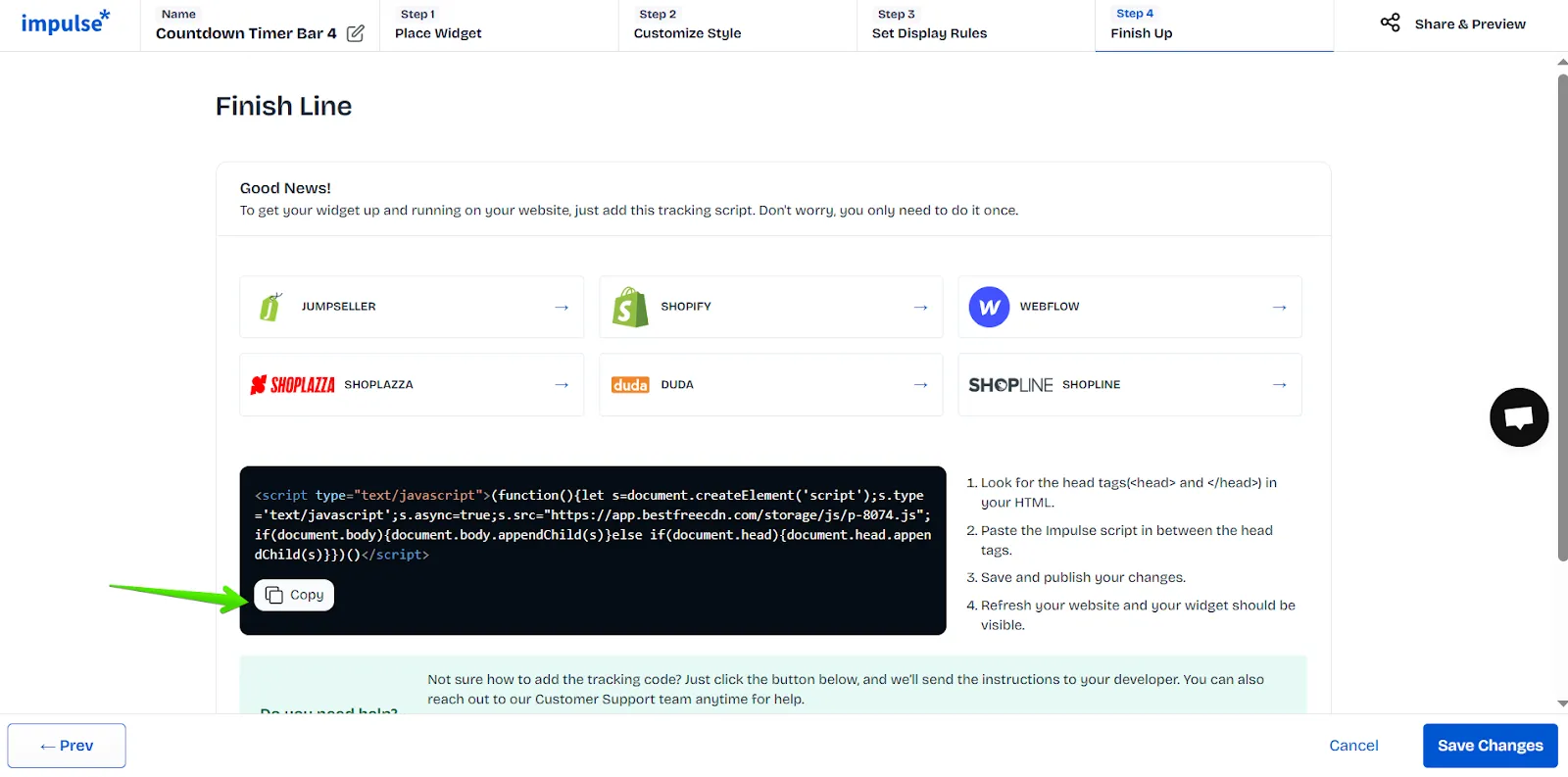Screen dimensions: 1568x777
Task: Click the scrollbar down arrow
Action: coord(1562,704)
